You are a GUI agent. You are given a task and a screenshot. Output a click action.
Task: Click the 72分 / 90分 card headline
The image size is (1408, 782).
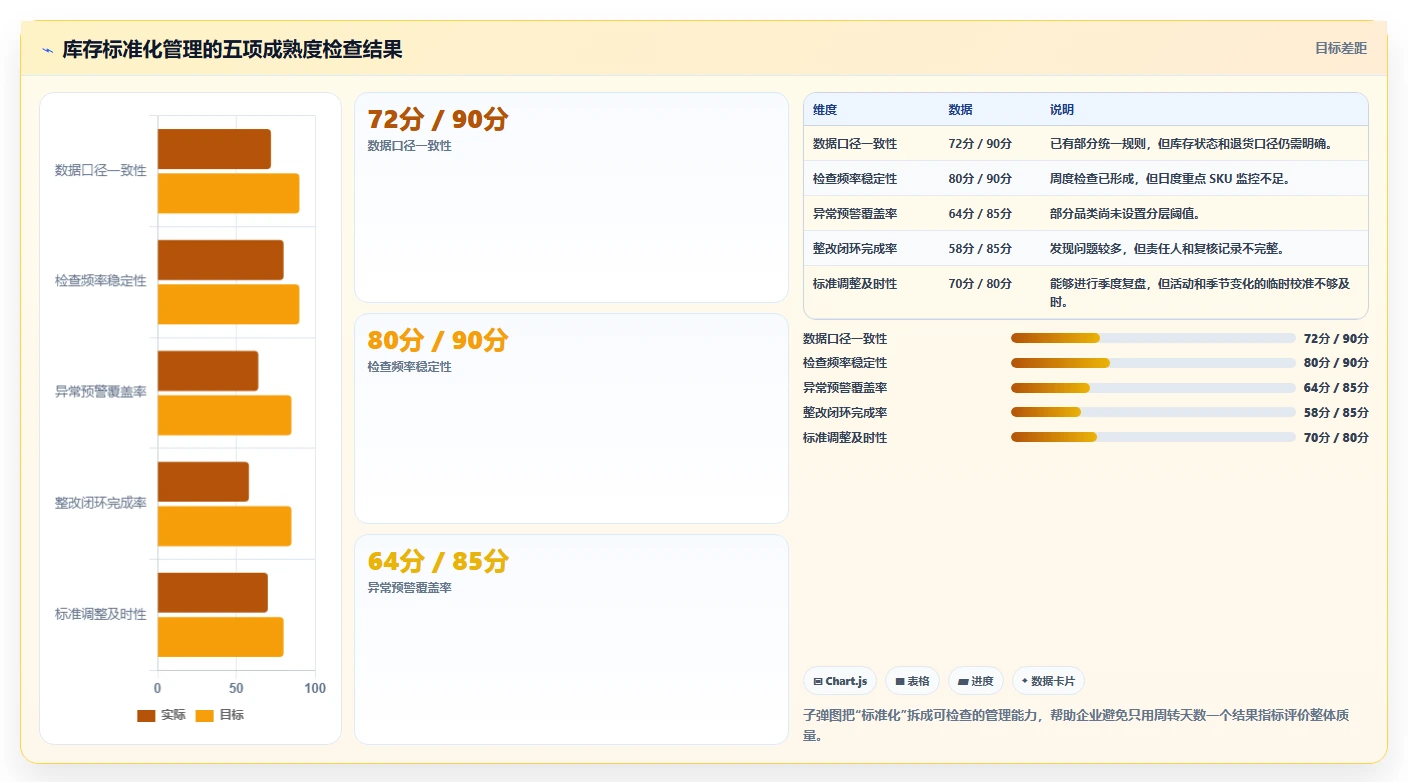(x=438, y=119)
